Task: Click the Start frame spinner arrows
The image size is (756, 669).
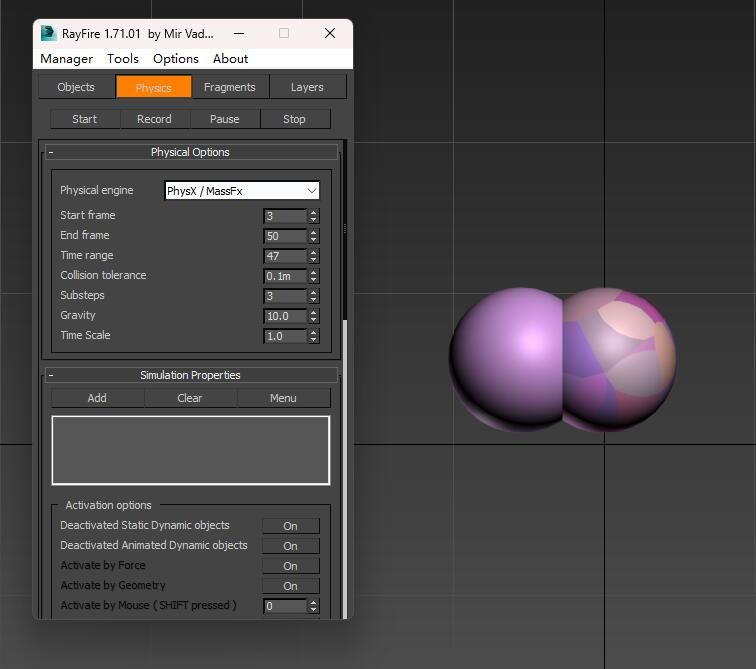Action: coord(314,216)
